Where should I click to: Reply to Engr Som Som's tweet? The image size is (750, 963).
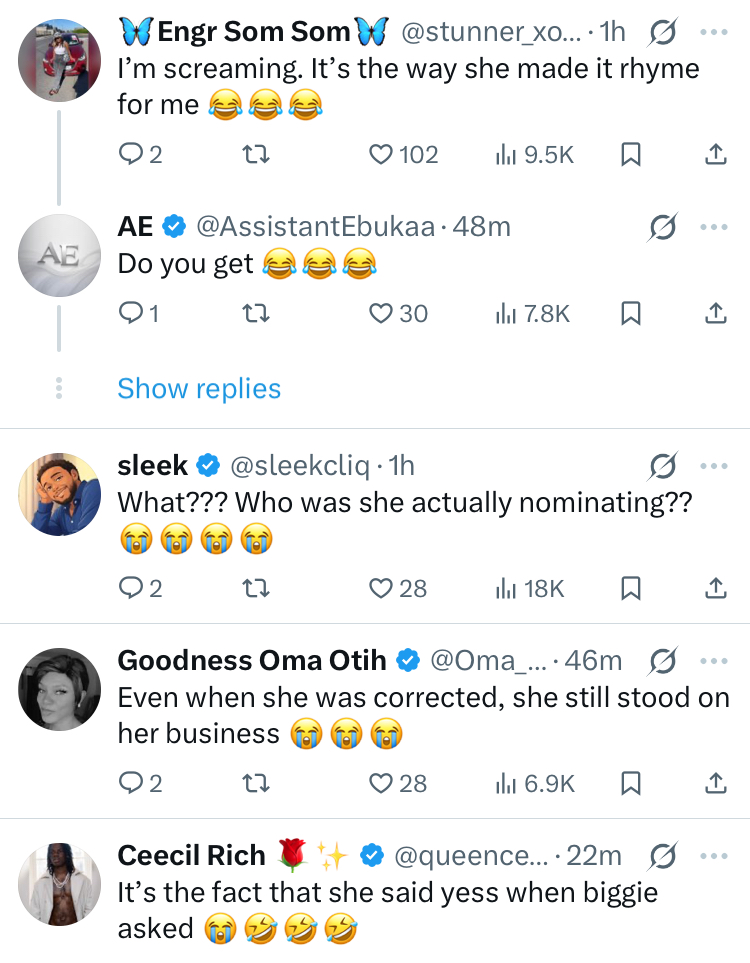point(132,154)
